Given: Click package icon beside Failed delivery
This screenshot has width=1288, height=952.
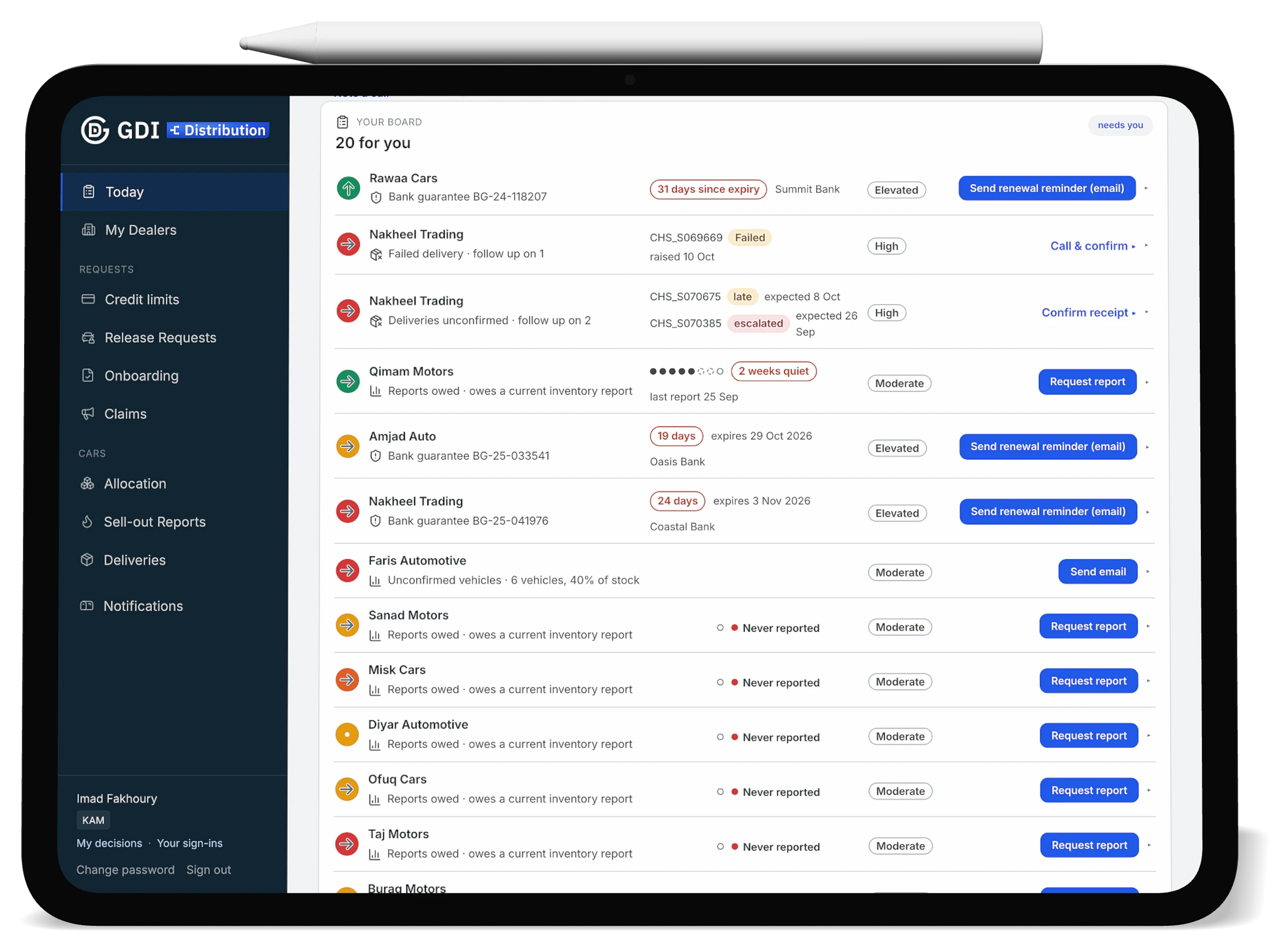Looking at the screenshot, I should tap(376, 254).
